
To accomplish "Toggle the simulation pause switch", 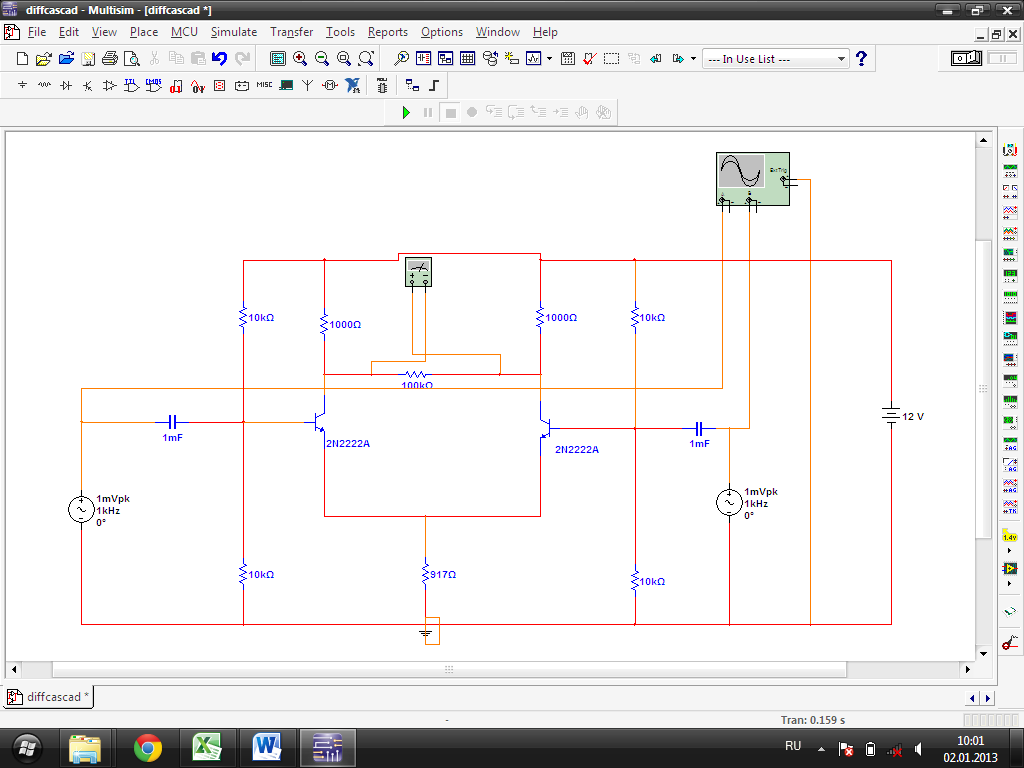I will 1002,59.
